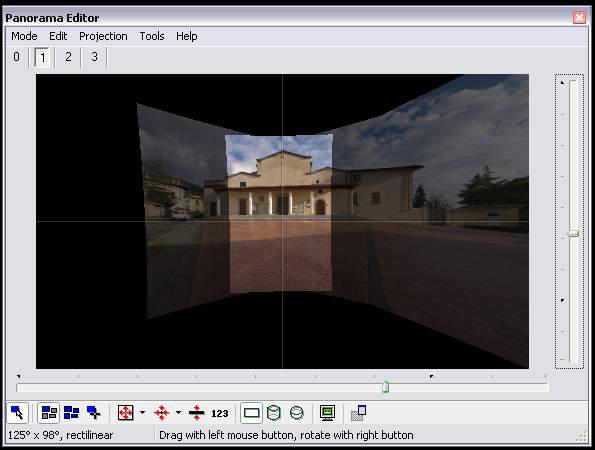Click the 123 numerical transform button
Image resolution: width=595 pixels, height=450 pixels.
point(220,413)
